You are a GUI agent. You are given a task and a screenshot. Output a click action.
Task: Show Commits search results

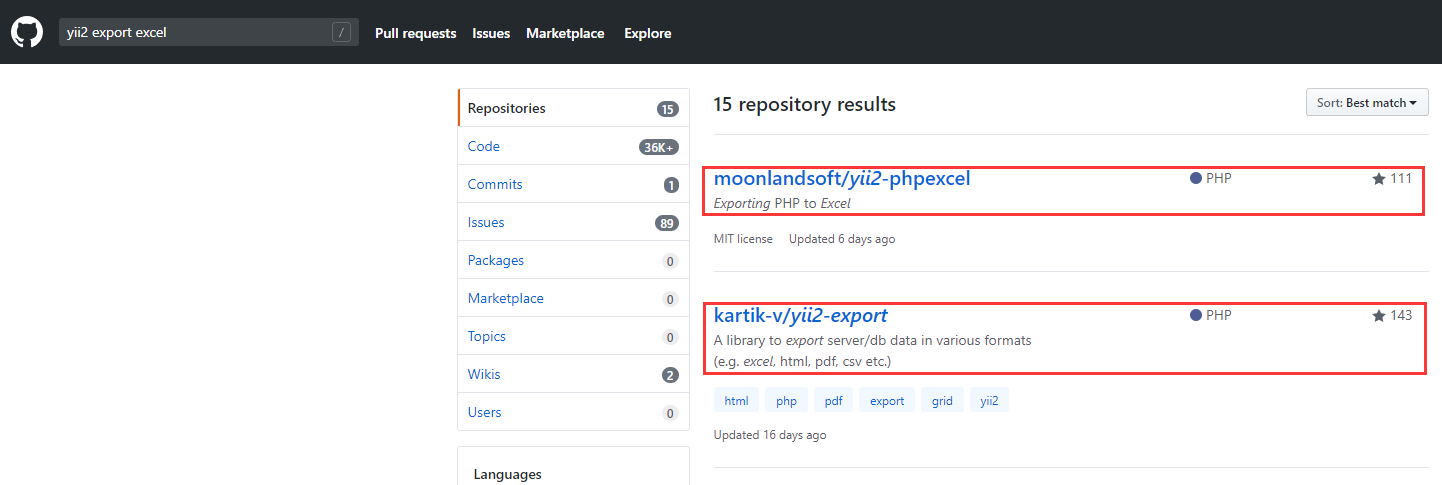click(495, 184)
